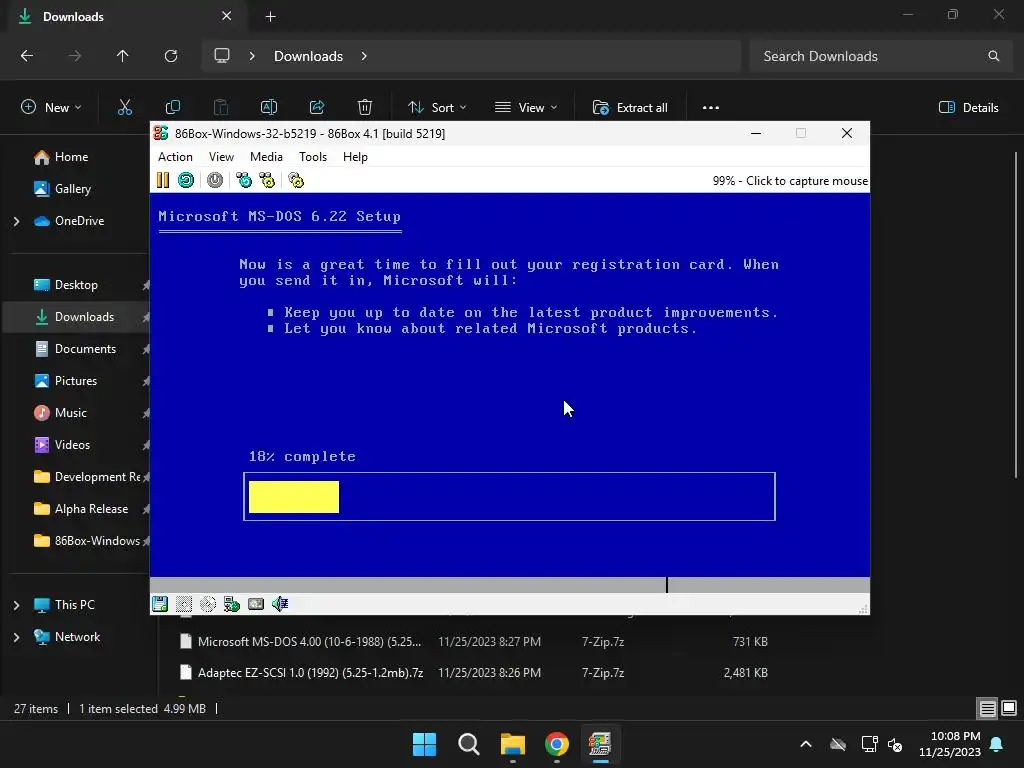Open the Action menu in 86Box
The image size is (1024, 768).
(x=175, y=157)
